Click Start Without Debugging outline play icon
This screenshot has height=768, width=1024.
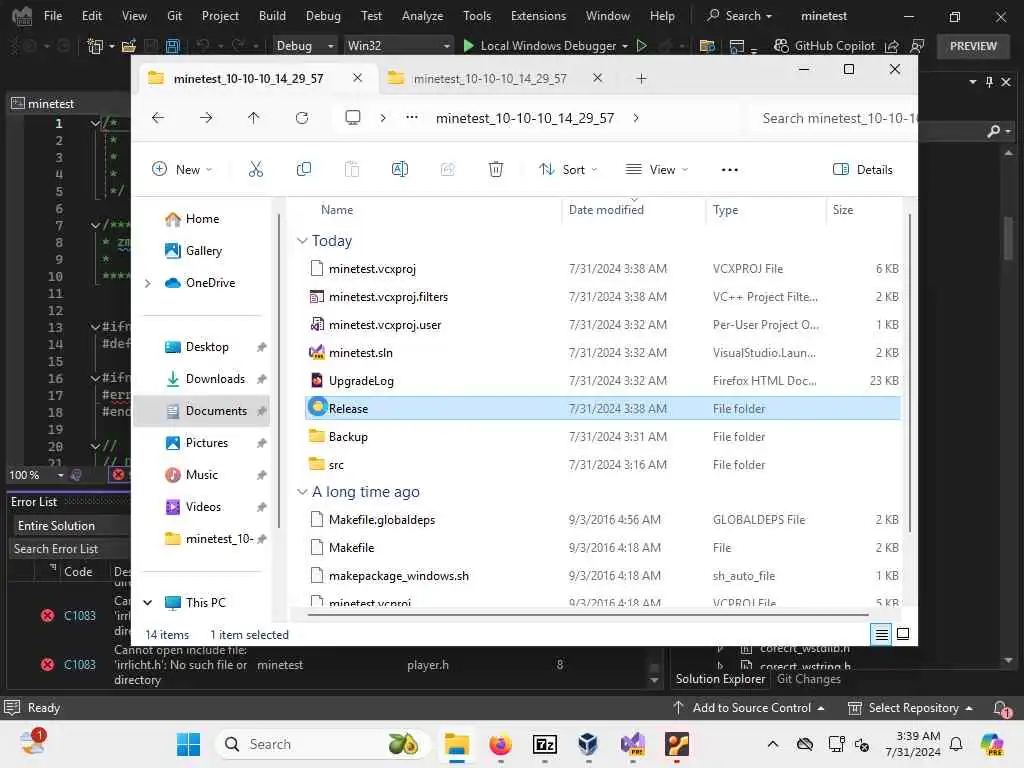coord(642,46)
